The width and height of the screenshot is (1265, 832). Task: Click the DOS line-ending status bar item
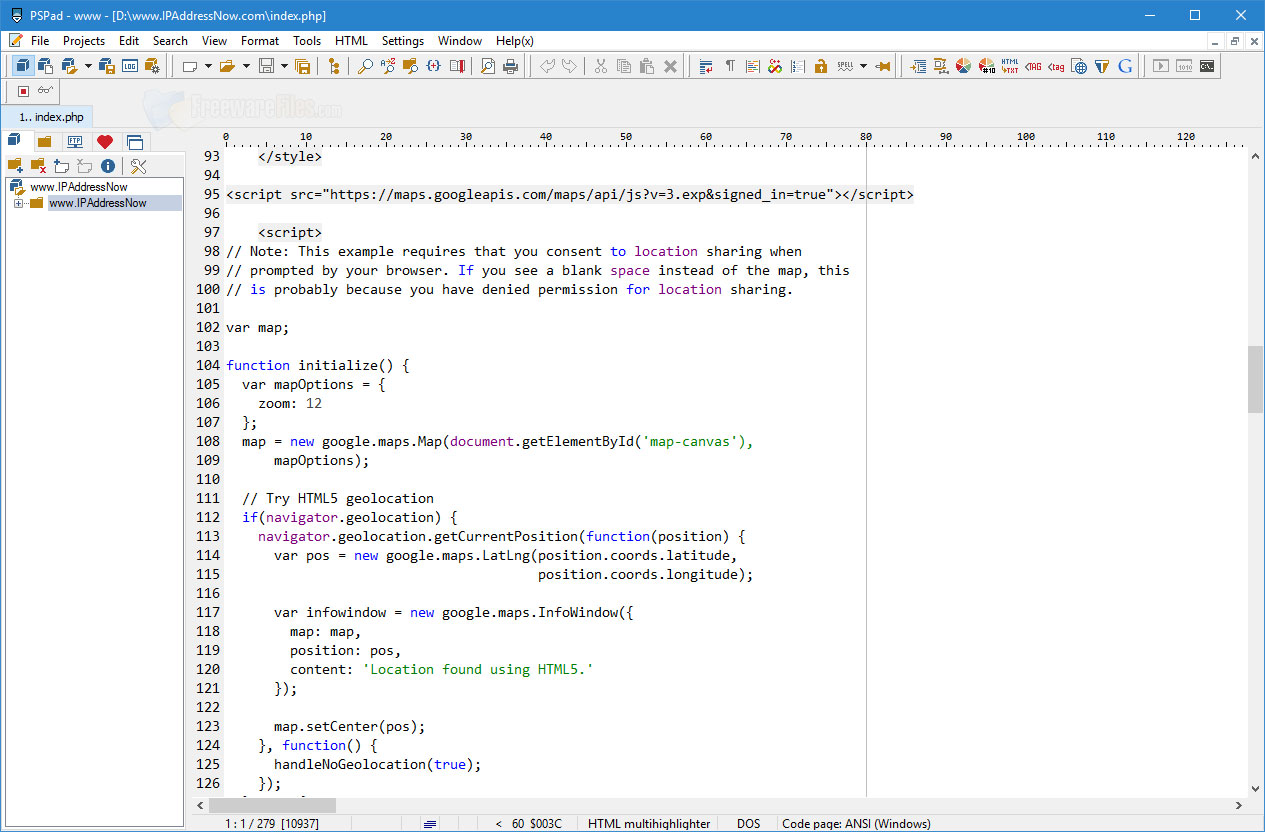[748, 823]
